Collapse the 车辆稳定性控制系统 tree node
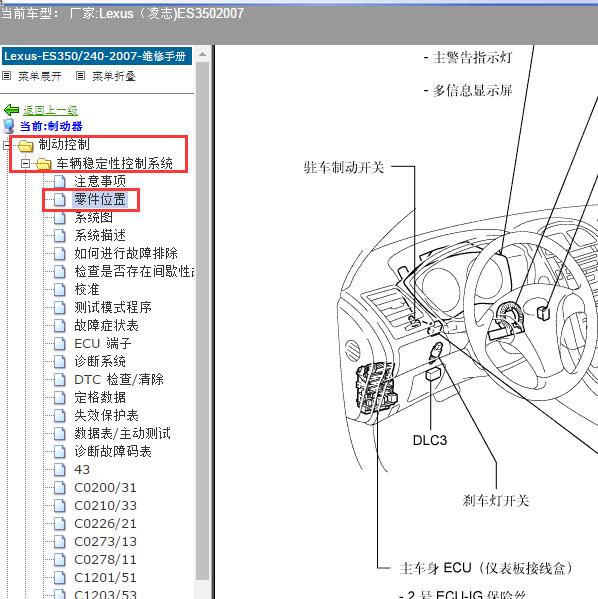 click(26, 164)
